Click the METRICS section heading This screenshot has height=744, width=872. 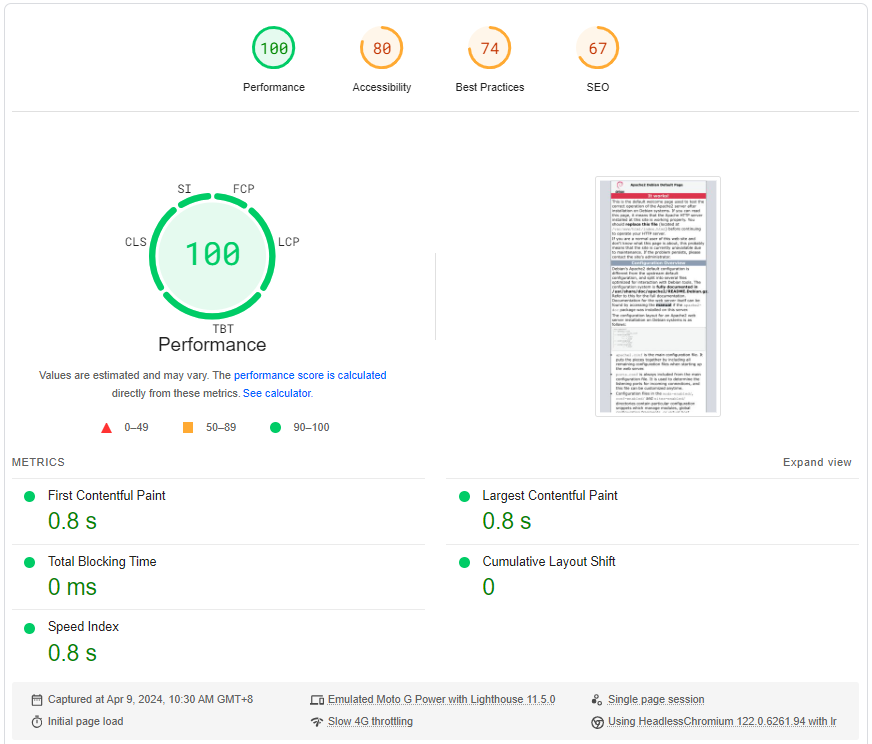(x=38, y=462)
